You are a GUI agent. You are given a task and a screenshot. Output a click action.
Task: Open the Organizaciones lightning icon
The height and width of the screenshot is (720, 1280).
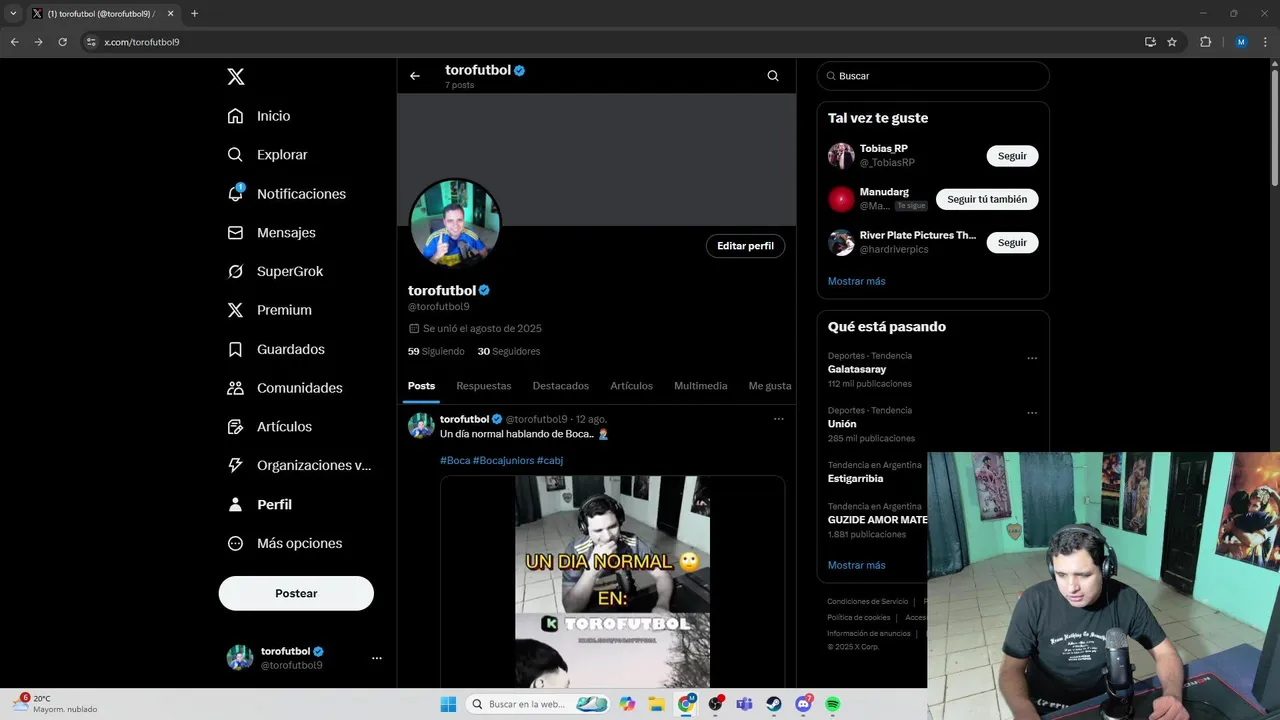(x=235, y=465)
